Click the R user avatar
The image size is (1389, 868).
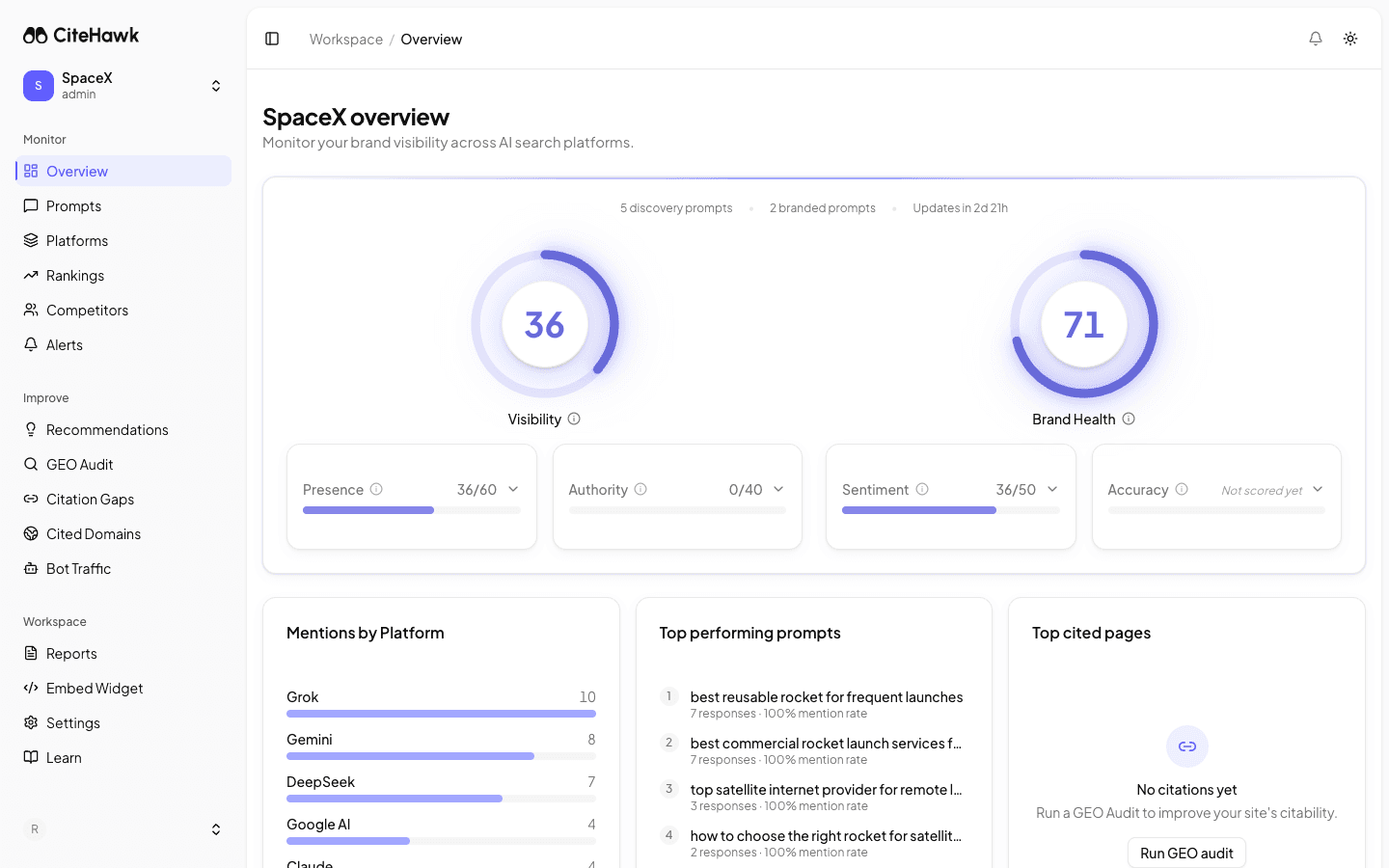[35, 829]
